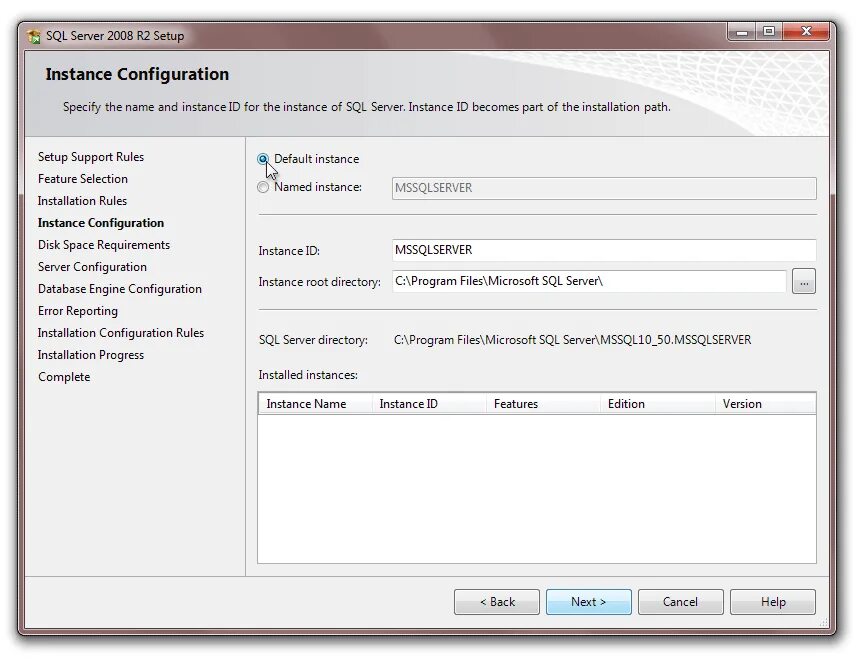
Task: Maximize the SQL Server Setup window
Action: 769,32
